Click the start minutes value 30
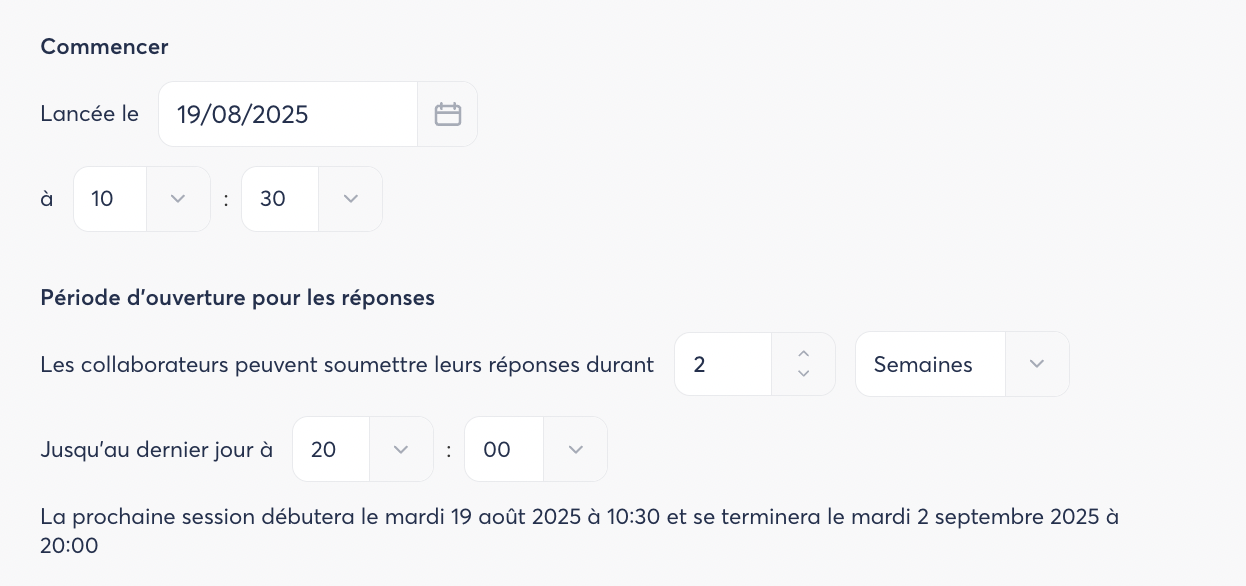This screenshot has height=586, width=1246. pos(279,199)
